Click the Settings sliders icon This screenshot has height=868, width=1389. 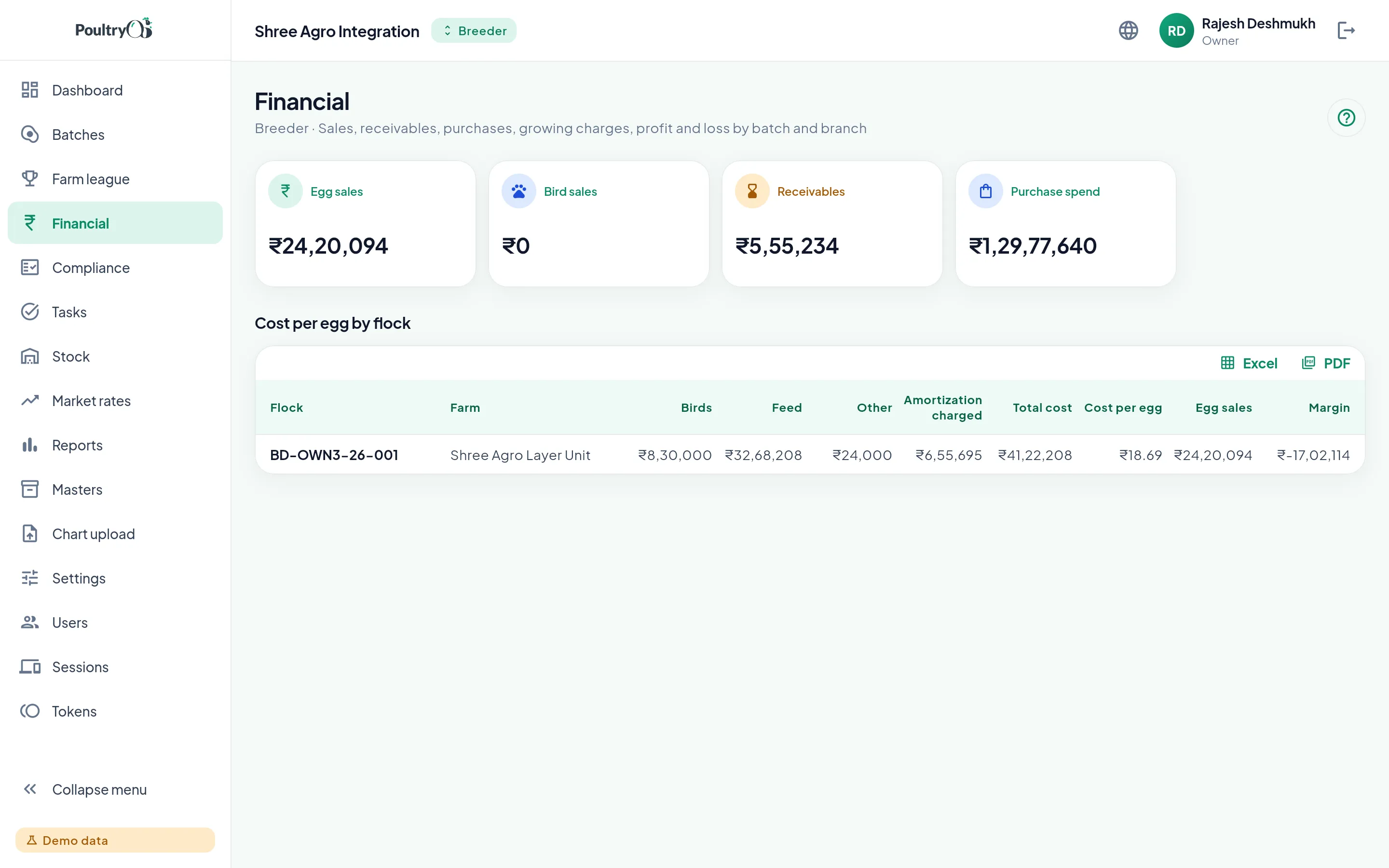(x=30, y=578)
